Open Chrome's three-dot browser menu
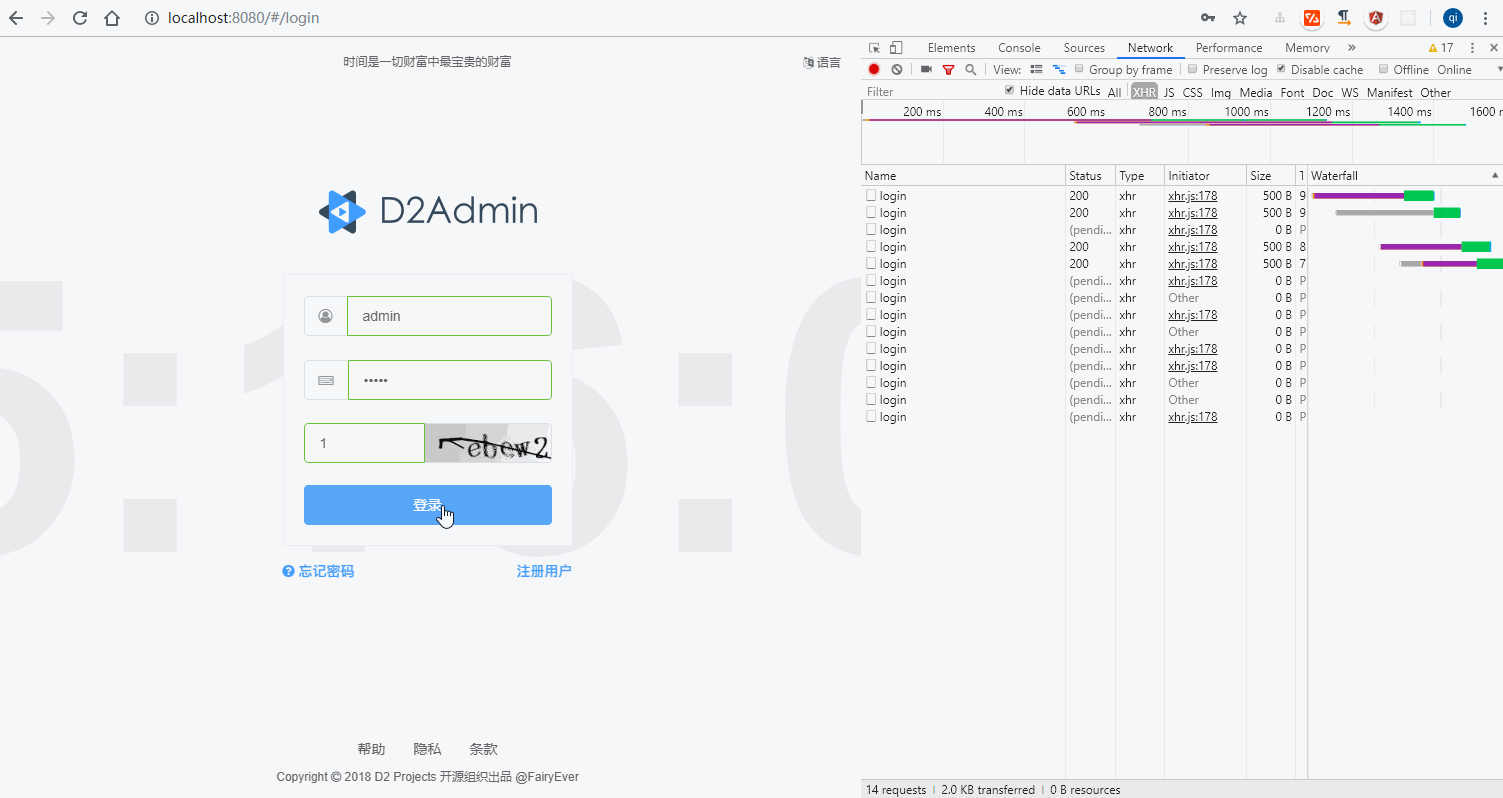Image resolution: width=1503 pixels, height=798 pixels. pyautogui.click(x=1487, y=17)
